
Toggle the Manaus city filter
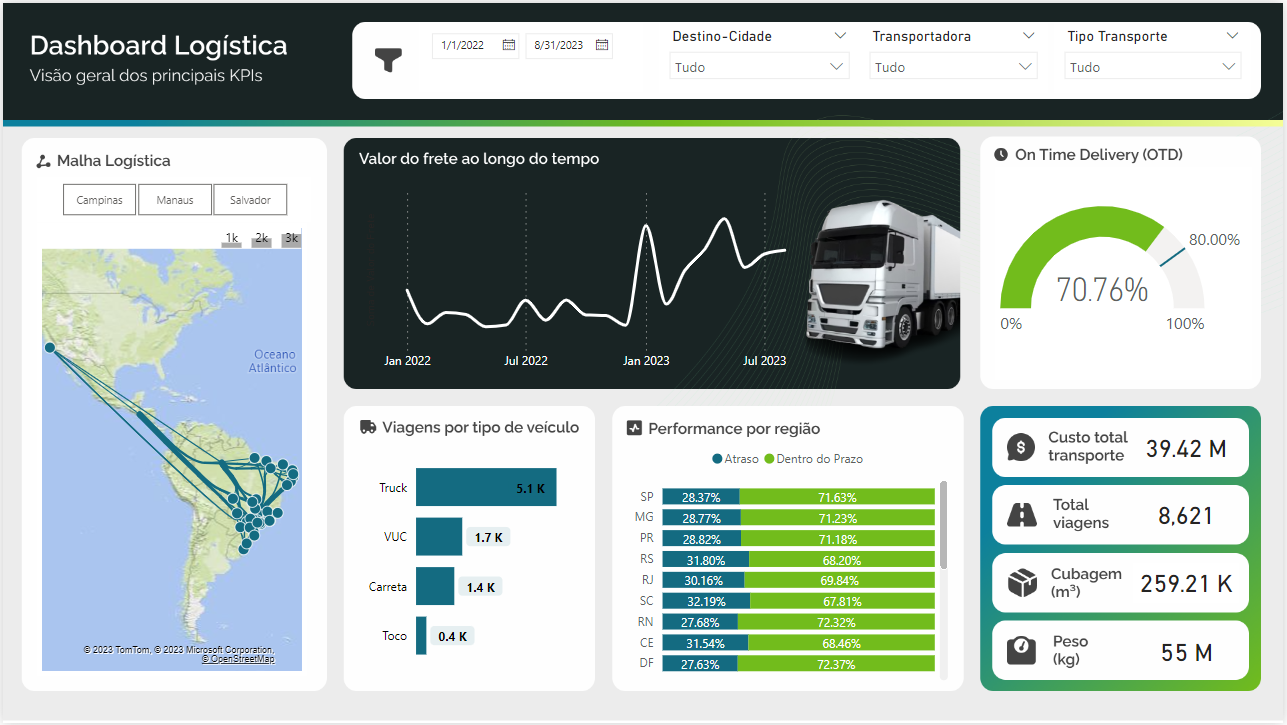[174, 199]
